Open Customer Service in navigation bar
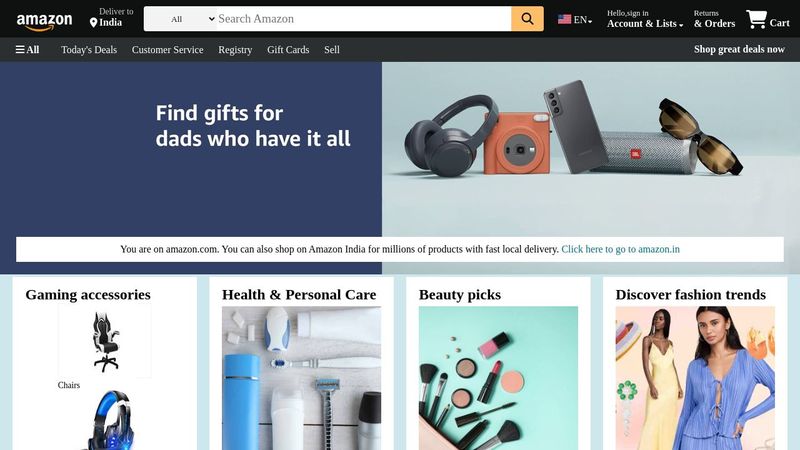800x450 pixels. 167,49
